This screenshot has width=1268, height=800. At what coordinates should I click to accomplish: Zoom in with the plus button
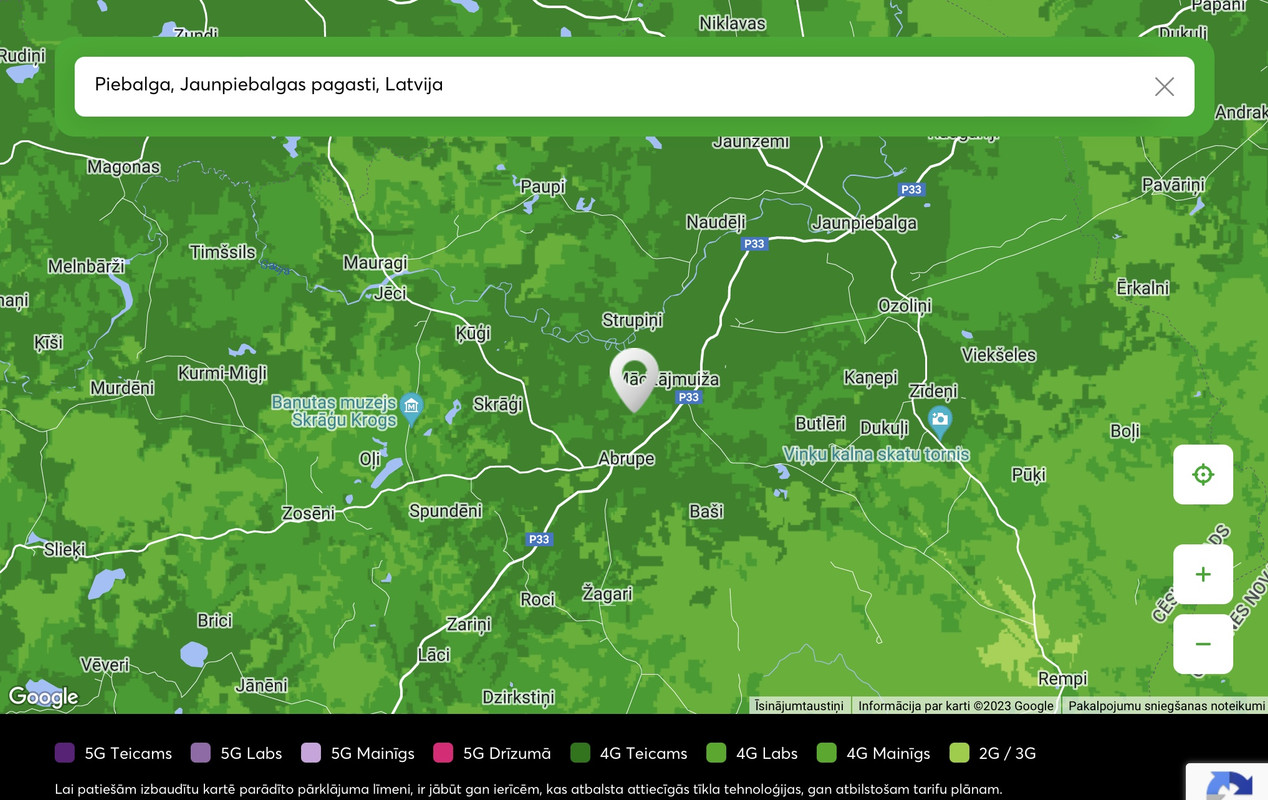[1203, 574]
